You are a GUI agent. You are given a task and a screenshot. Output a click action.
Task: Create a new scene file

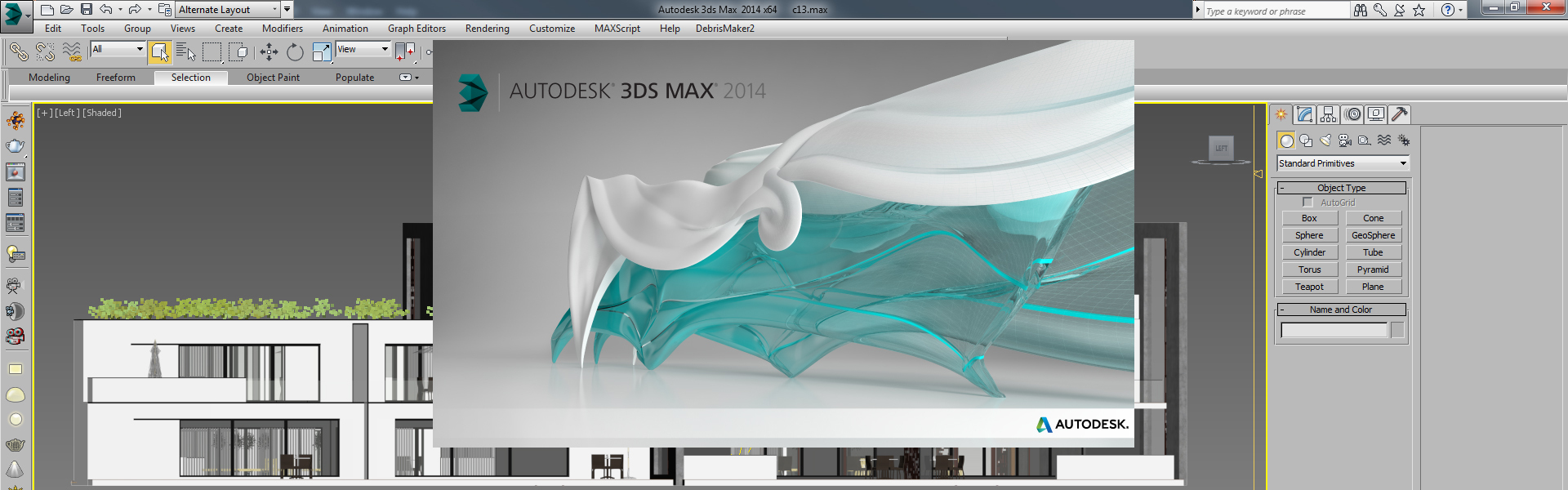tap(47, 10)
